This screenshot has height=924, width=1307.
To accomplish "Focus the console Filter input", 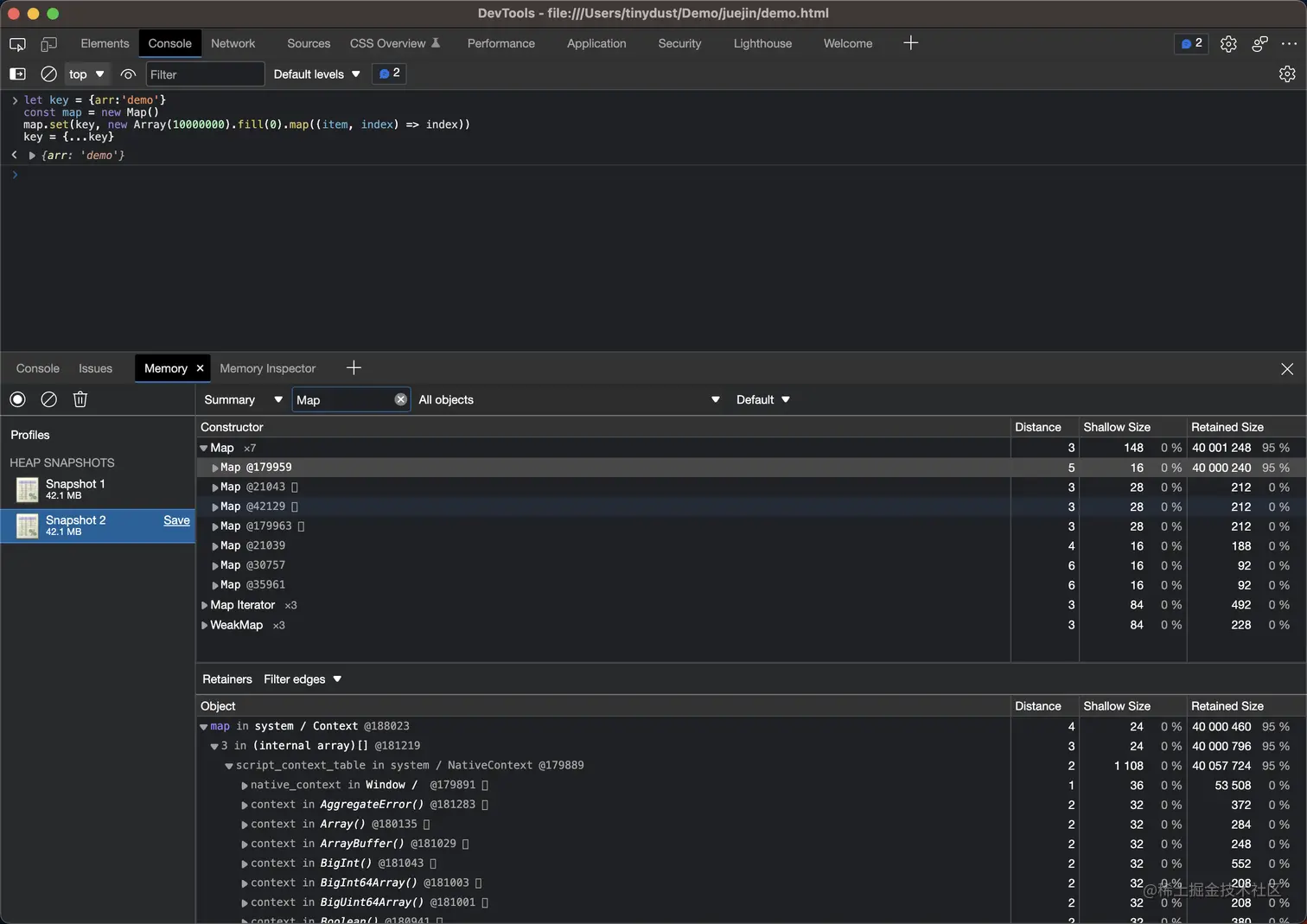I will 205,74.
